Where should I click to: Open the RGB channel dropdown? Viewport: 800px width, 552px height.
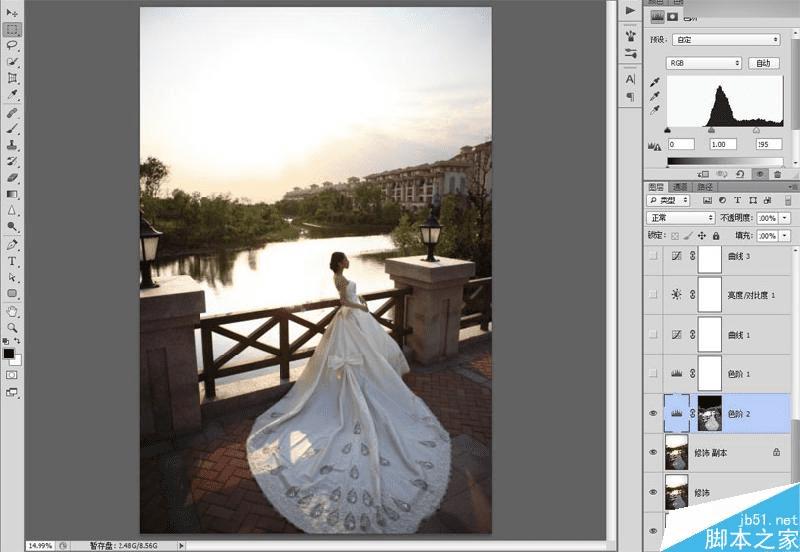(703, 63)
